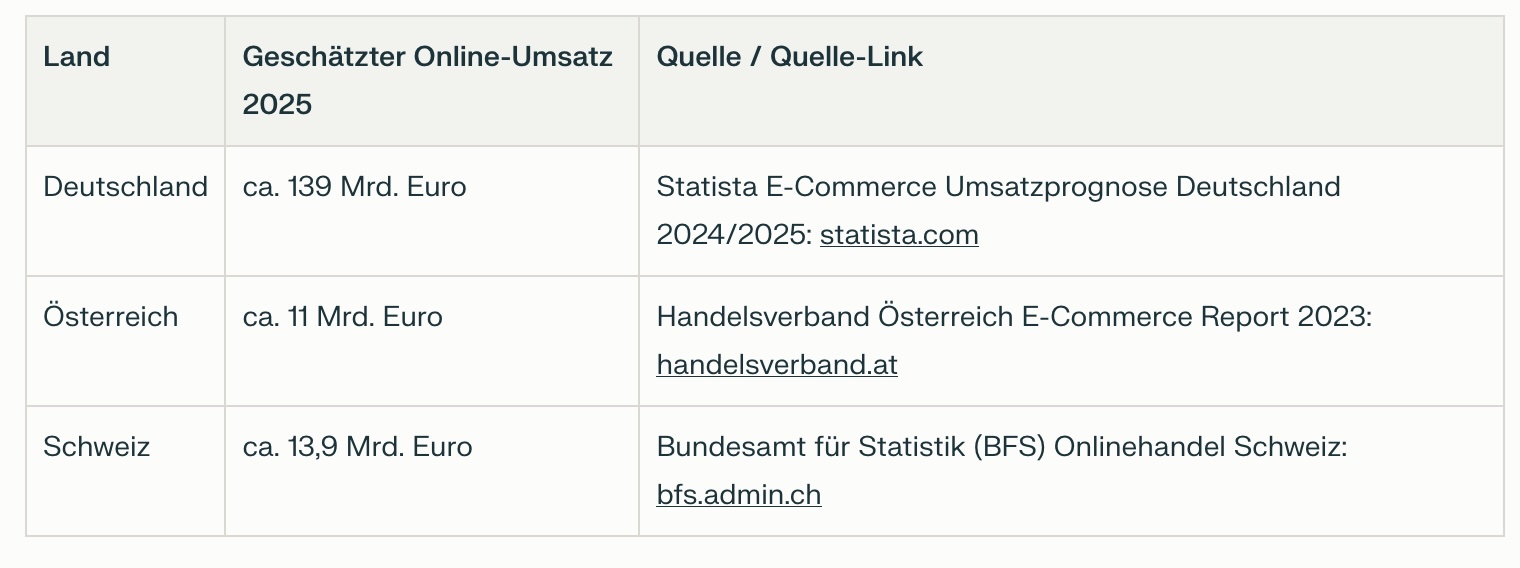Image resolution: width=1520 pixels, height=568 pixels.
Task: Click the "Land" column header
Action: click(x=77, y=57)
